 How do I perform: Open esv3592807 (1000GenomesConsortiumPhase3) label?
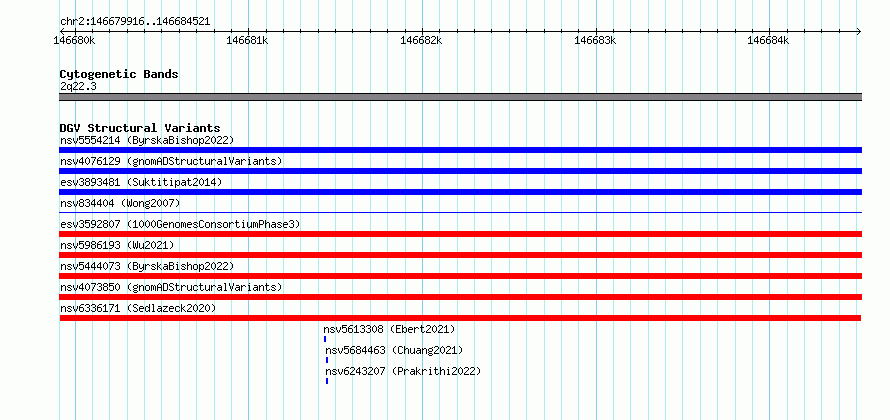coord(180,224)
